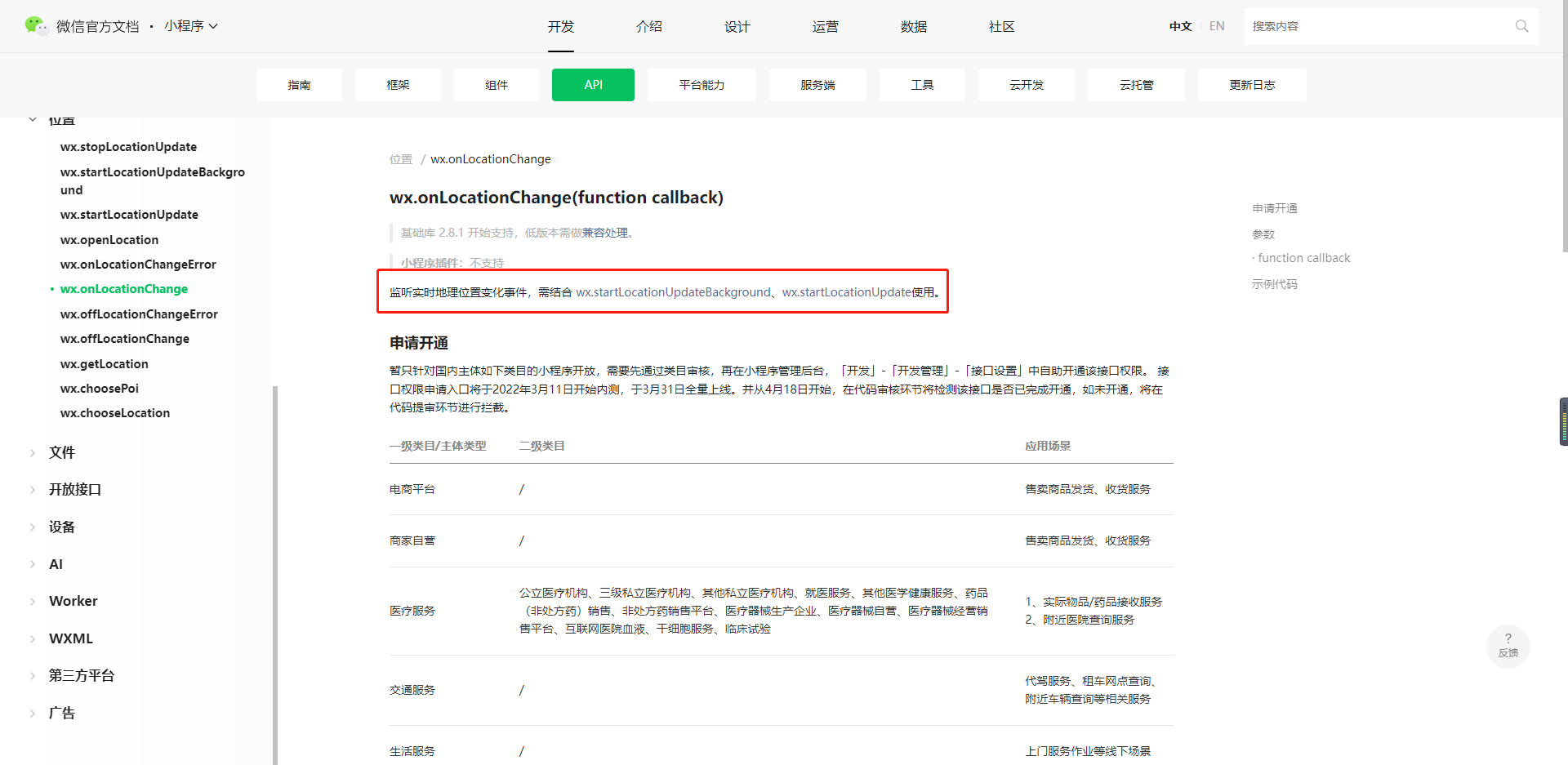The width and height of the screenshot is (1568, 765).
Task: Select the 组件 tab
Action: (497, 85)
